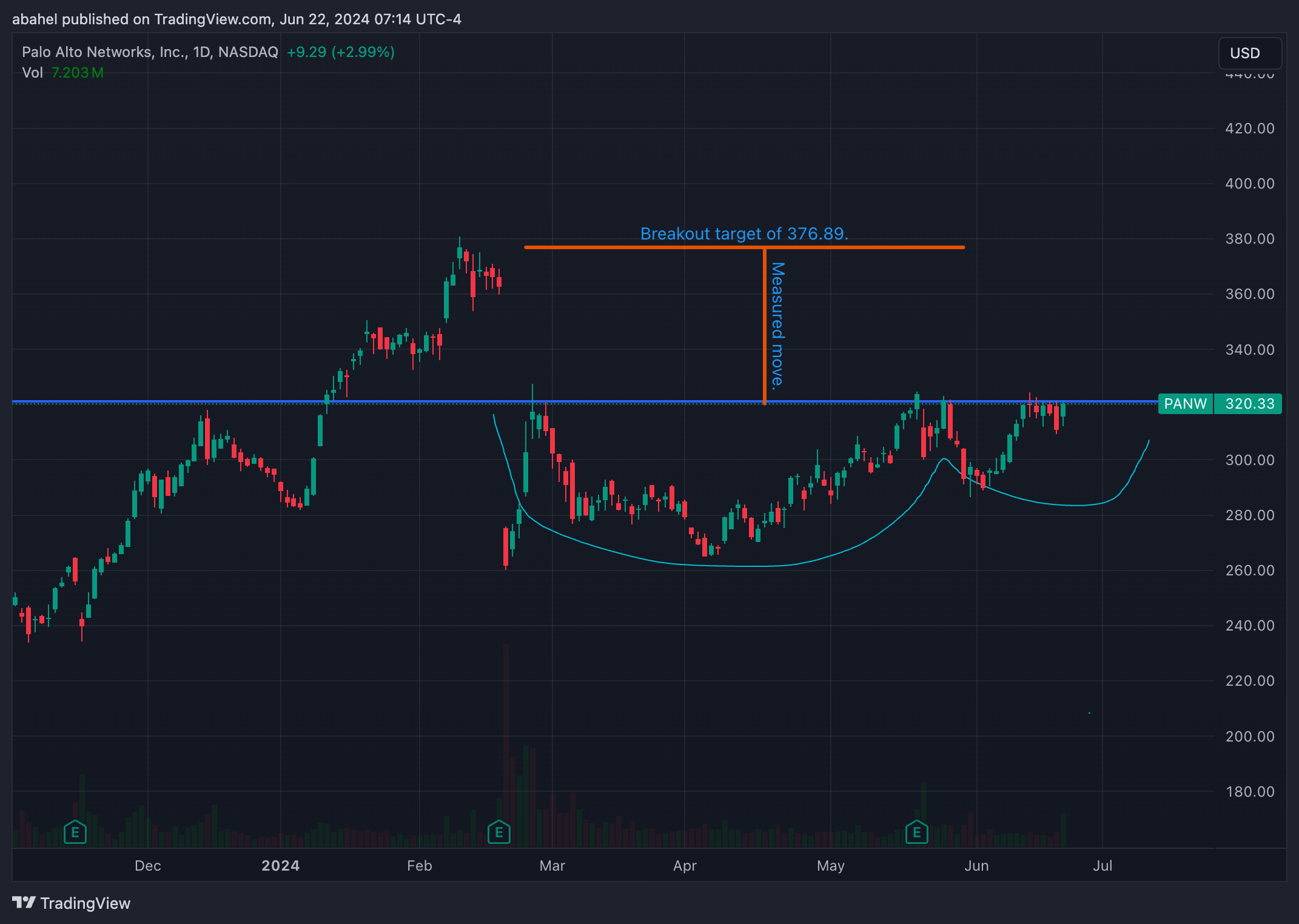Click the 280.00 price axis label
Viewport: 1299px width, 924px height.
pos(1249,515)
